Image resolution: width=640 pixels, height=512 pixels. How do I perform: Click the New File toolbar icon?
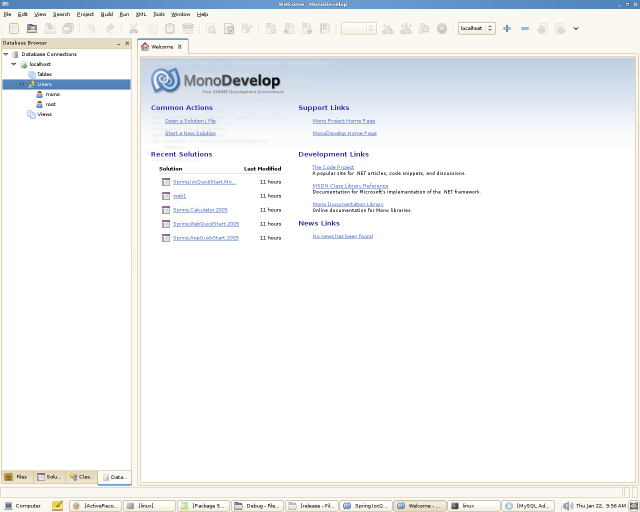[14, 28]
